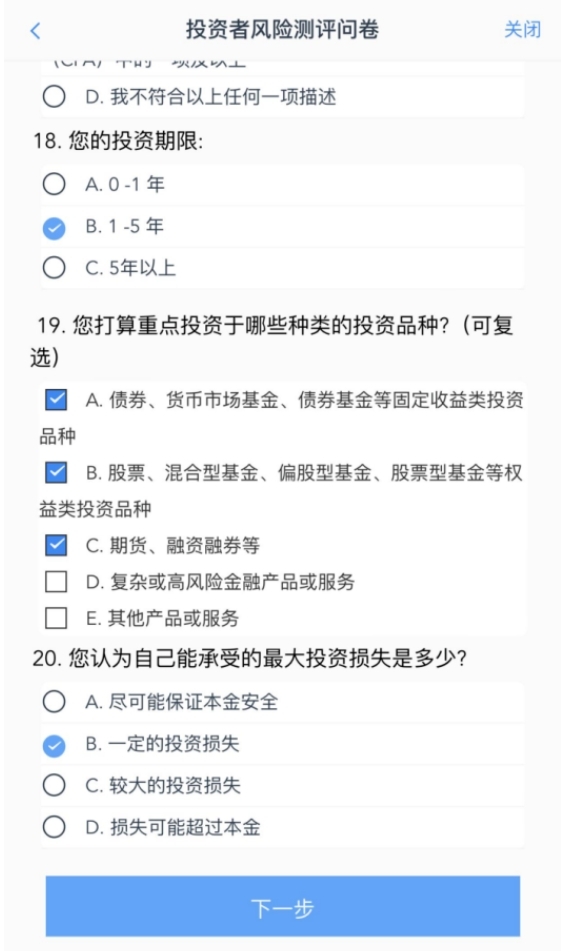This screenshot has height=951, width=561.
Task: Go back using the top-left arrow
Action: pyautogui.click(x=35, y=30)
